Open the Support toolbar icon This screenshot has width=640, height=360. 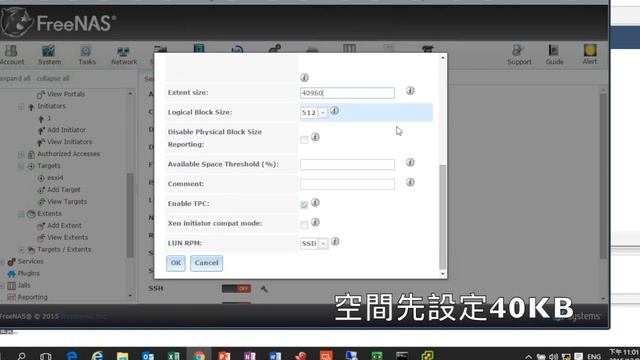pyautogui.click(x=519, y=55)
